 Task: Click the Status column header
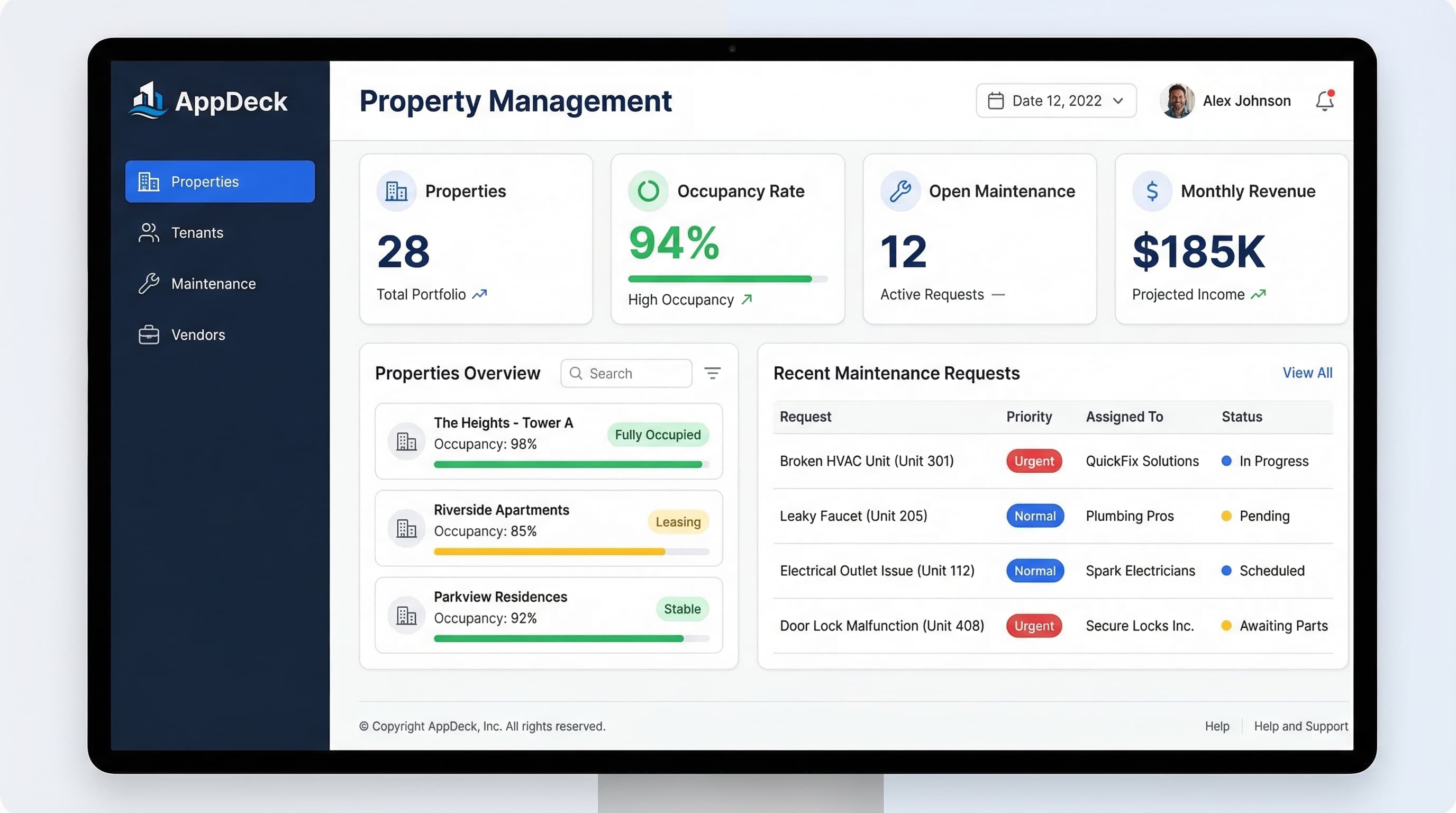(x=1242, y=417)
